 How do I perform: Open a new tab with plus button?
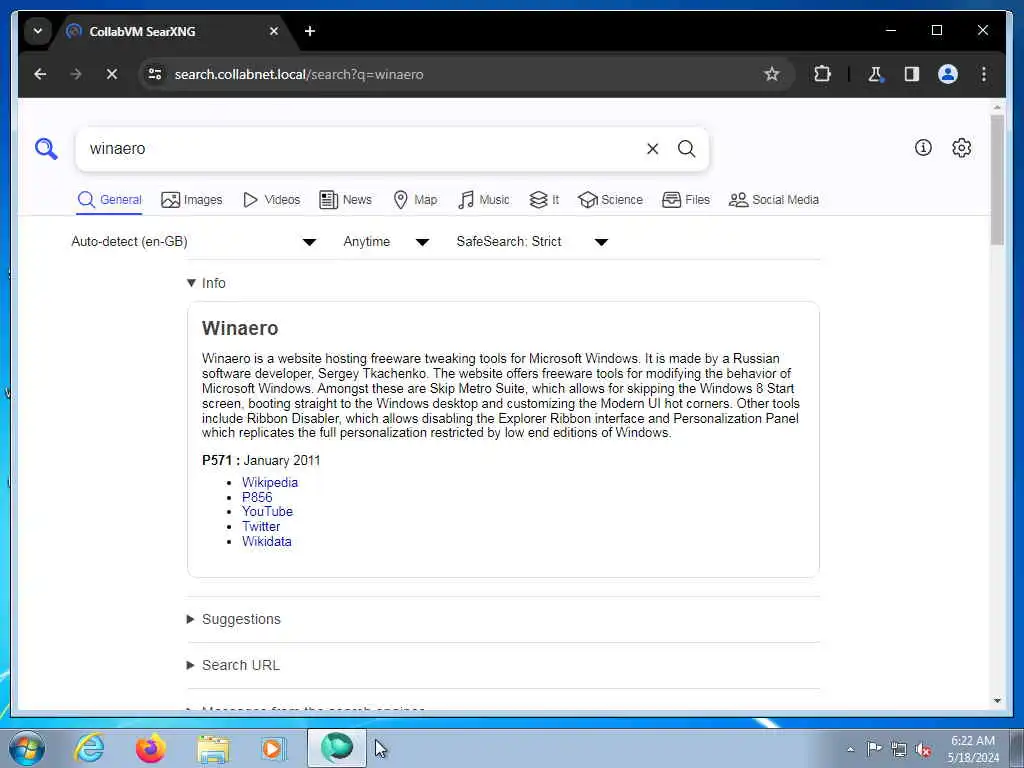[310, 31]
